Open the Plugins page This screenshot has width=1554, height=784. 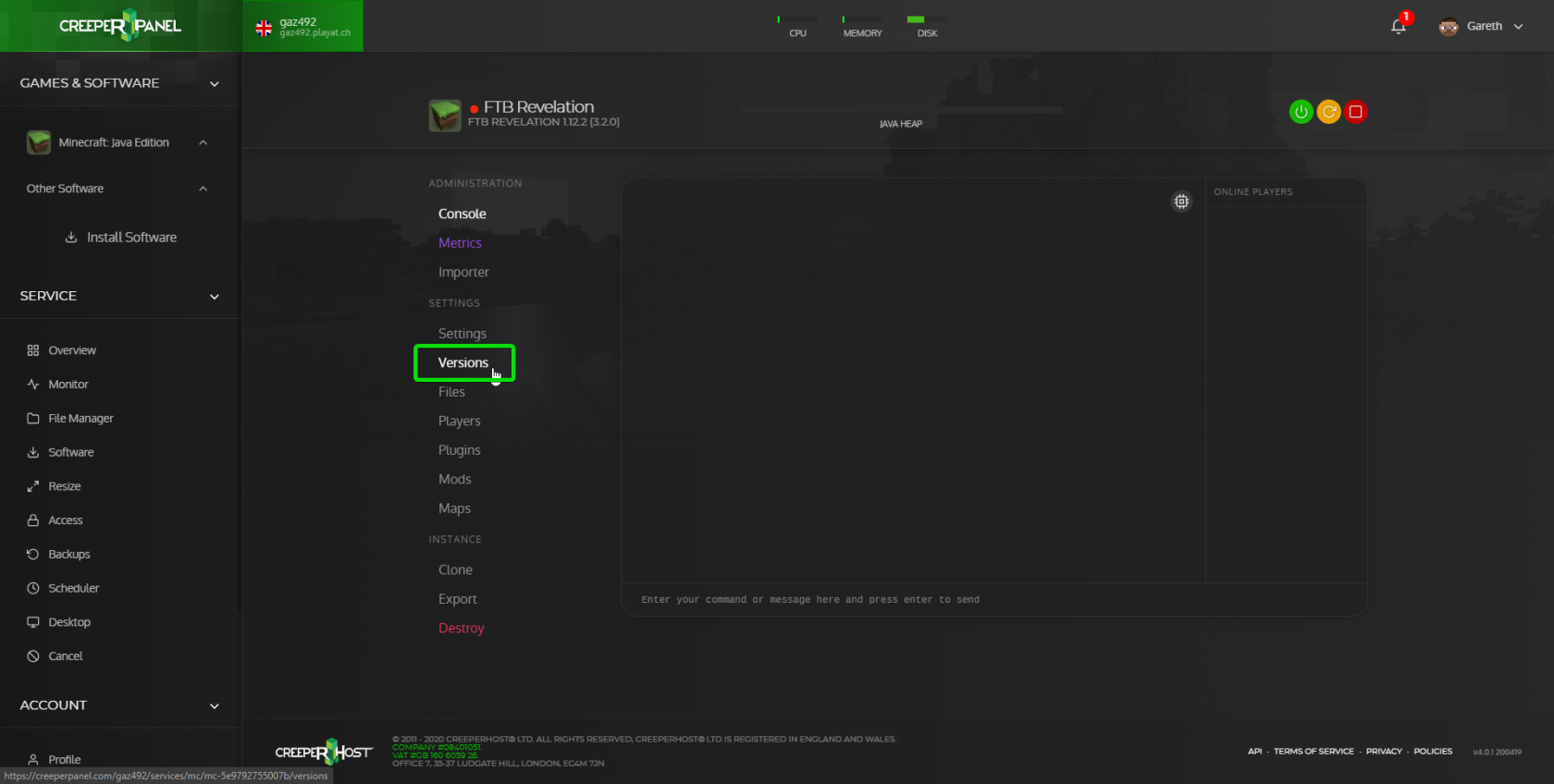459,450
